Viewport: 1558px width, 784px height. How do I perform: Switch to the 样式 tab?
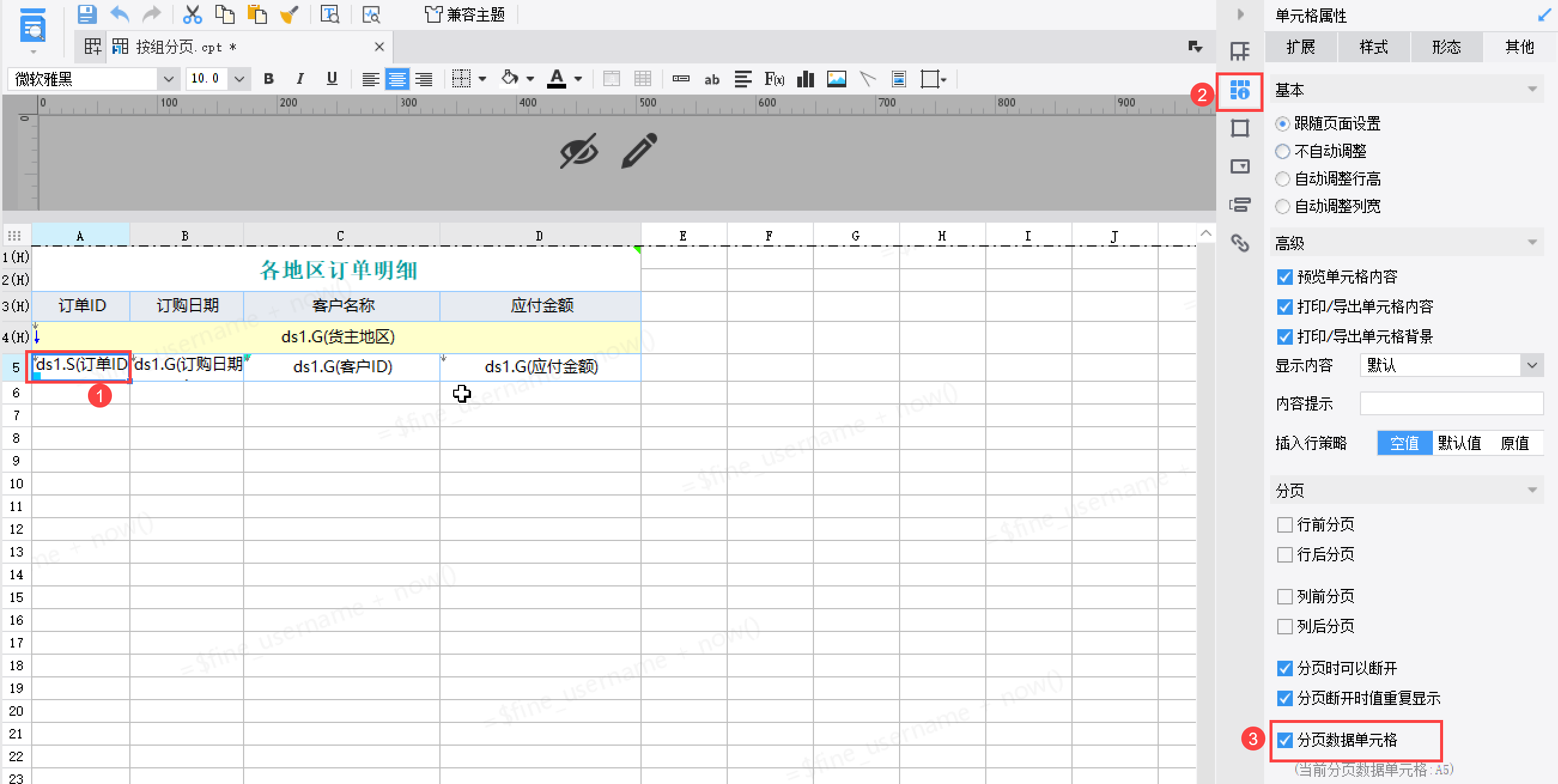tap(1373, 47)
